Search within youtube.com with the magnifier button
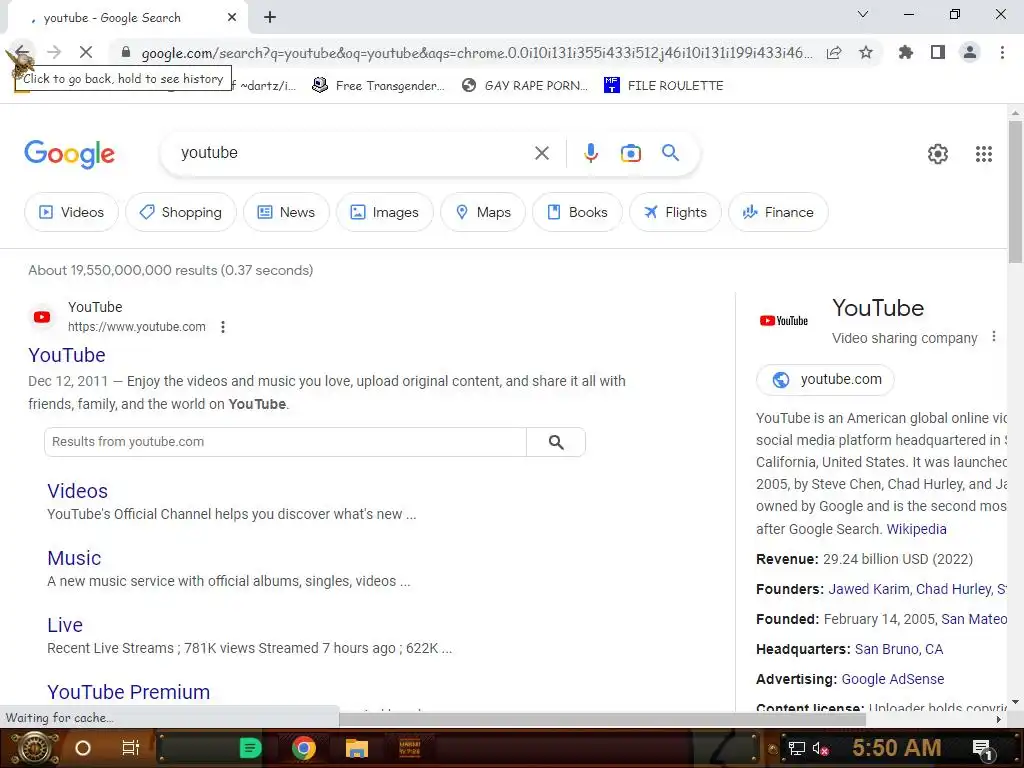This screenshot has height=768, width=1024. coord(556,442)
